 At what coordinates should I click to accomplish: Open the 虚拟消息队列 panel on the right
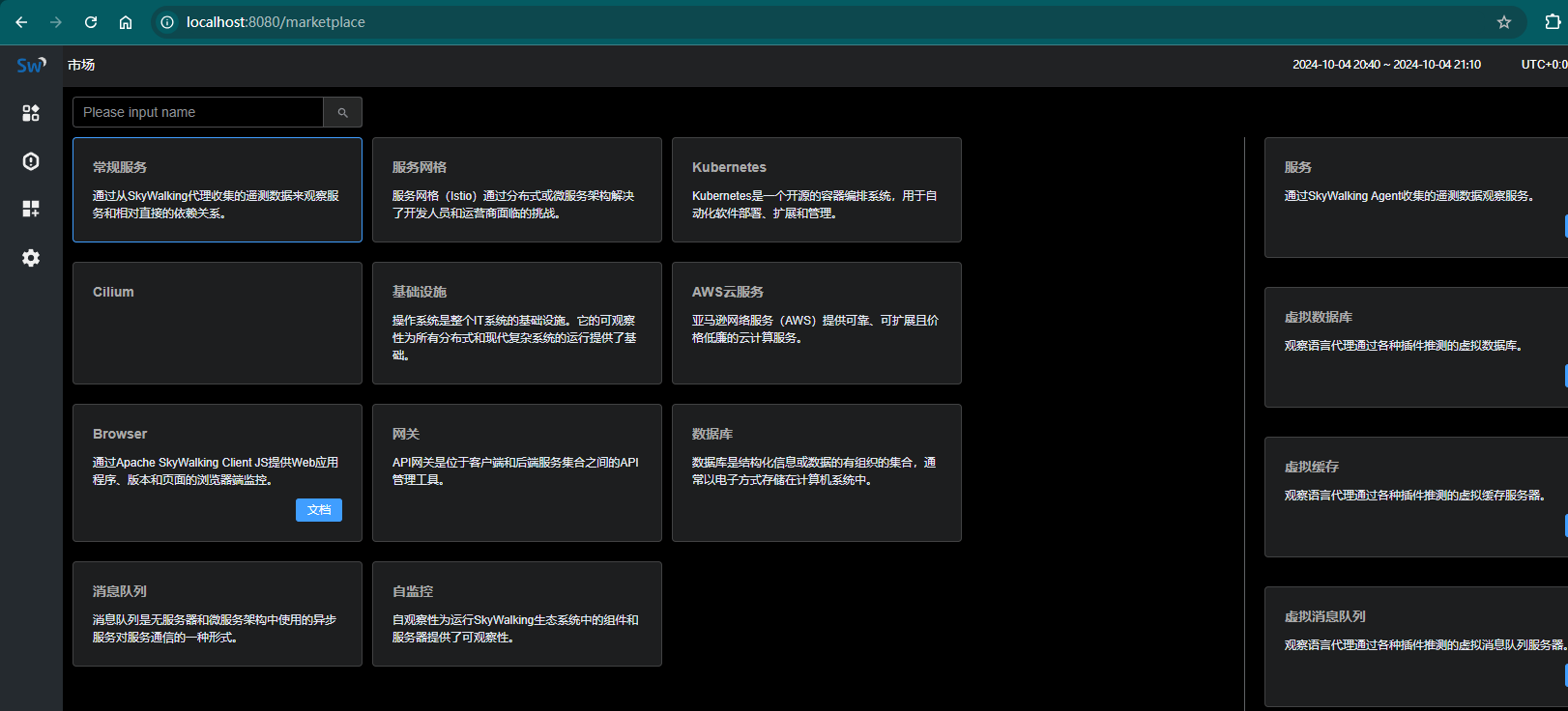[1416, 646]
